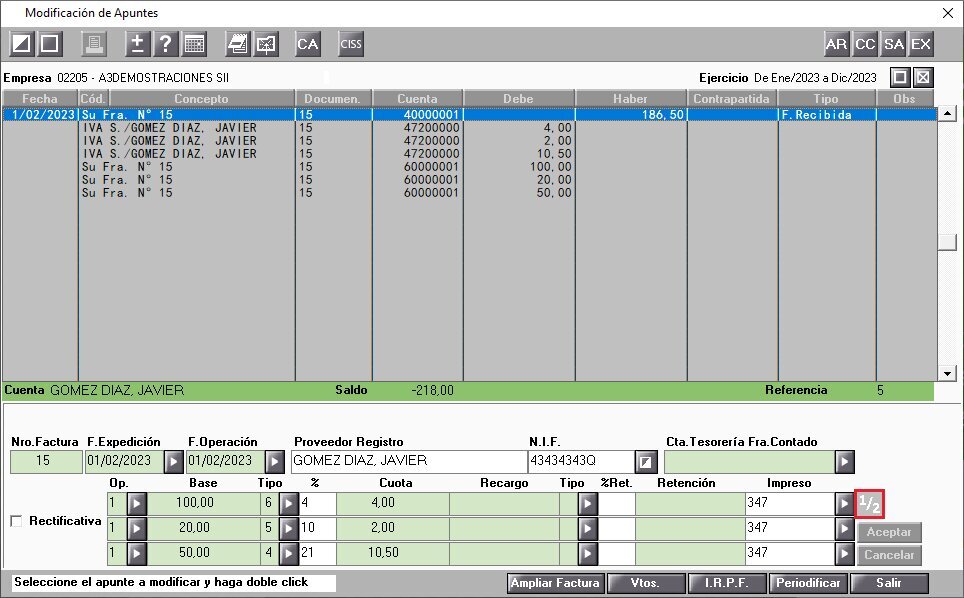The width and height of the screenshot is (964, 598).
Task: Open Tipo arrow next to value 5
Action: pyautogui.click(x=288, y=529)
